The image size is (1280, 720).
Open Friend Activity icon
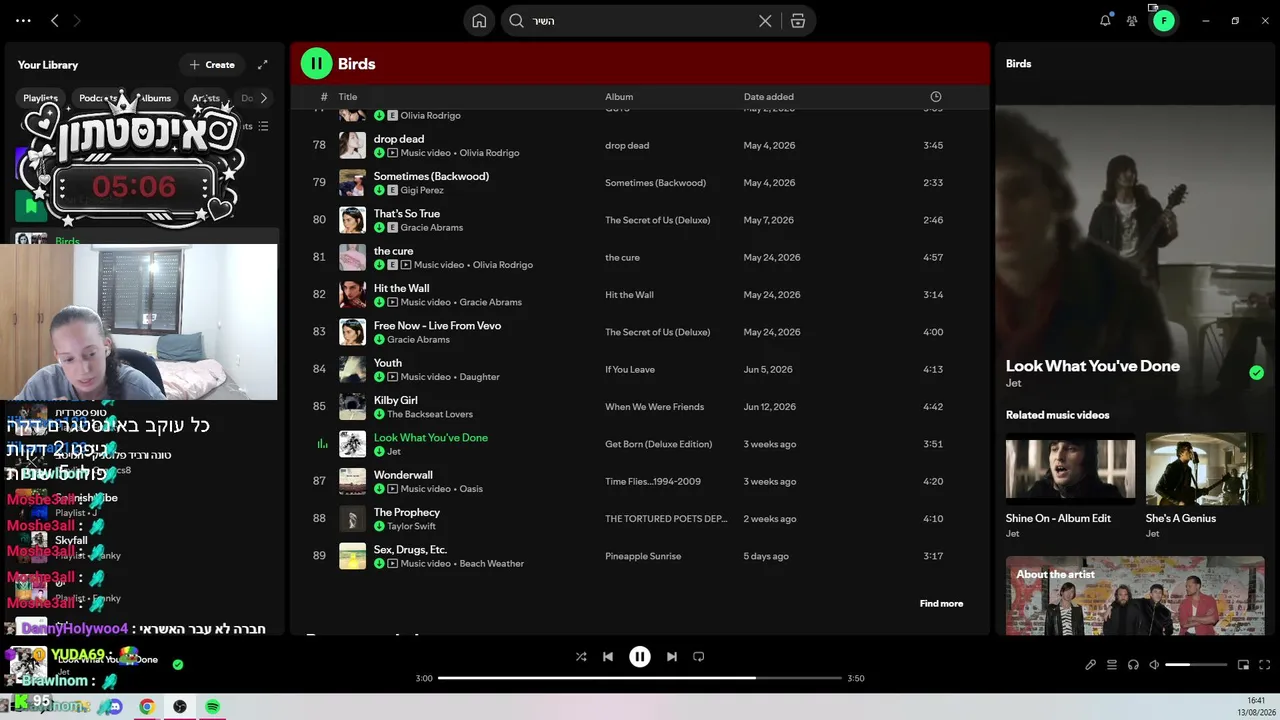(x=1132, y=20)
